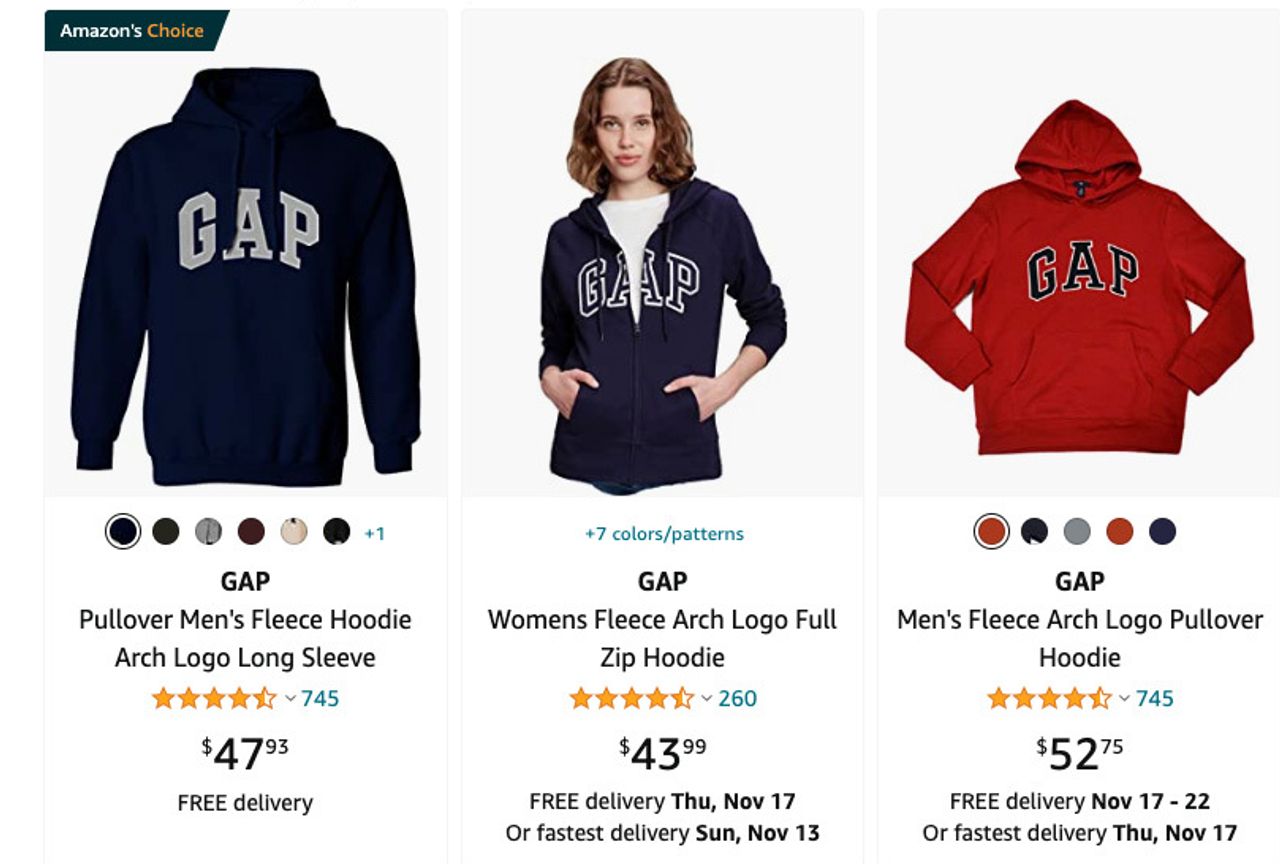Choose gray swatch under the navy pullover hoodie
1280x864 pixels.
(x=208, y=532)
